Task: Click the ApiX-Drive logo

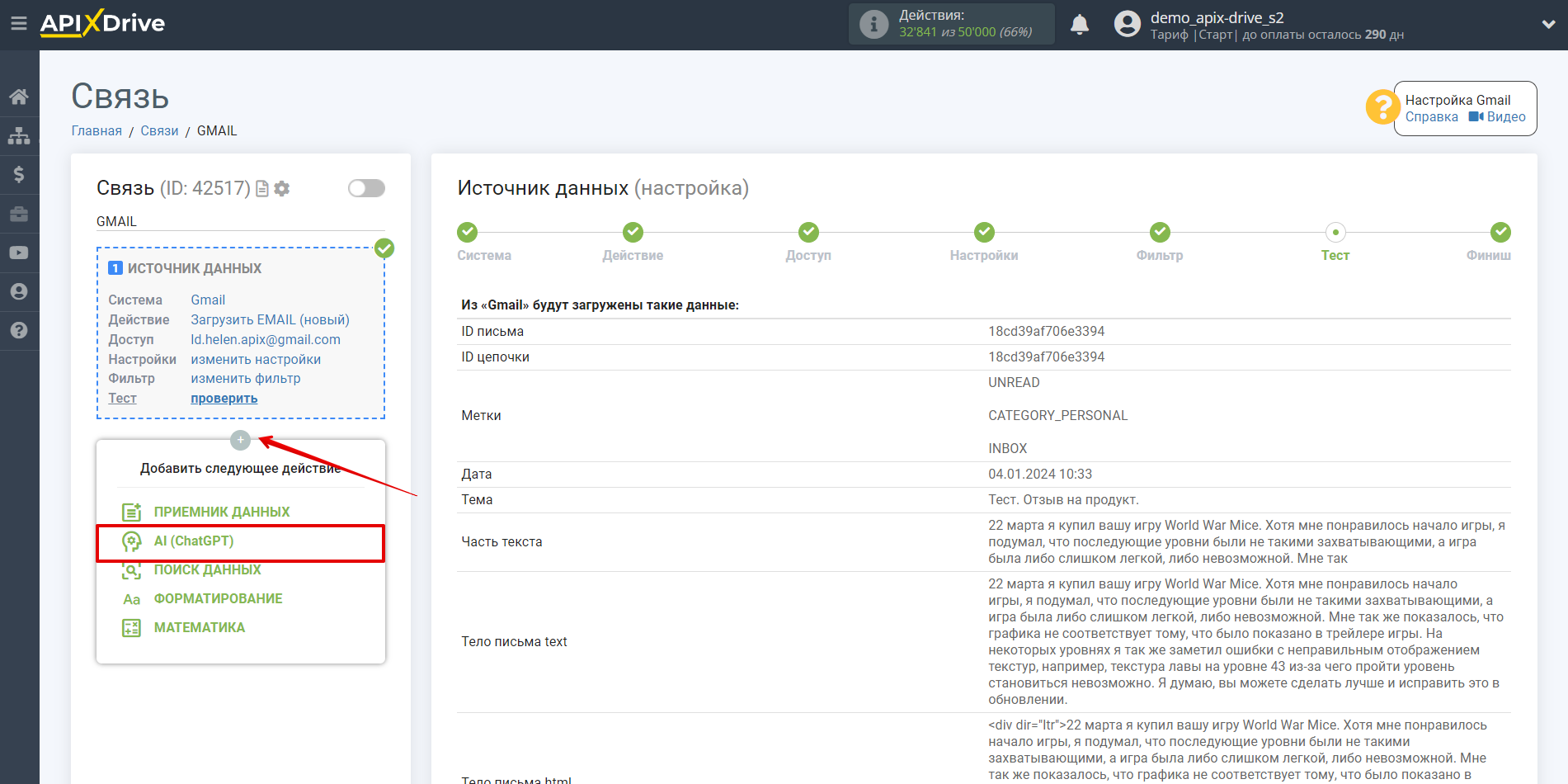Action: pyautogui.click(x=102, y=23)
